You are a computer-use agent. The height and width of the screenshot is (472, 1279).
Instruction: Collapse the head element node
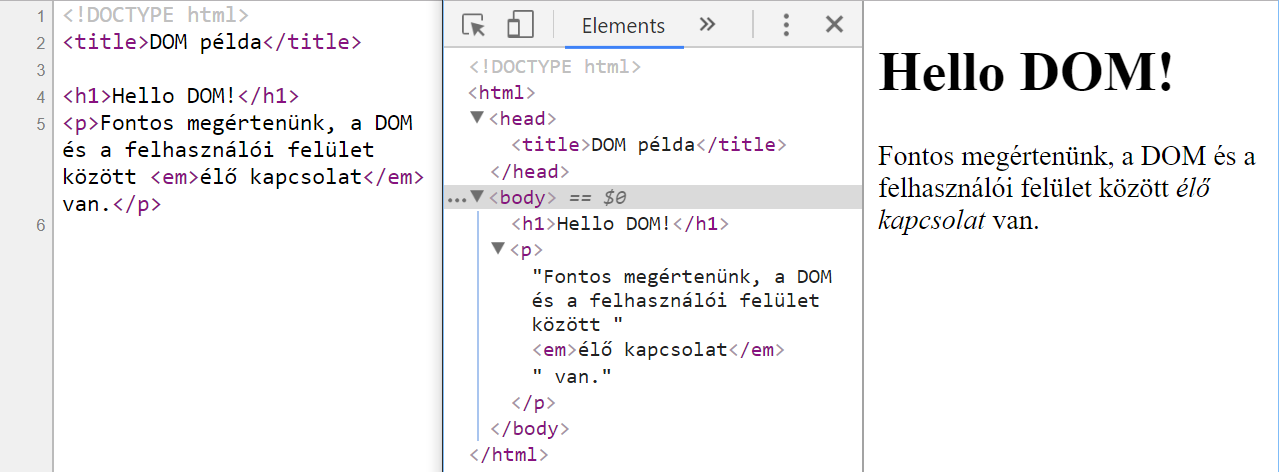tap(477, 119)
